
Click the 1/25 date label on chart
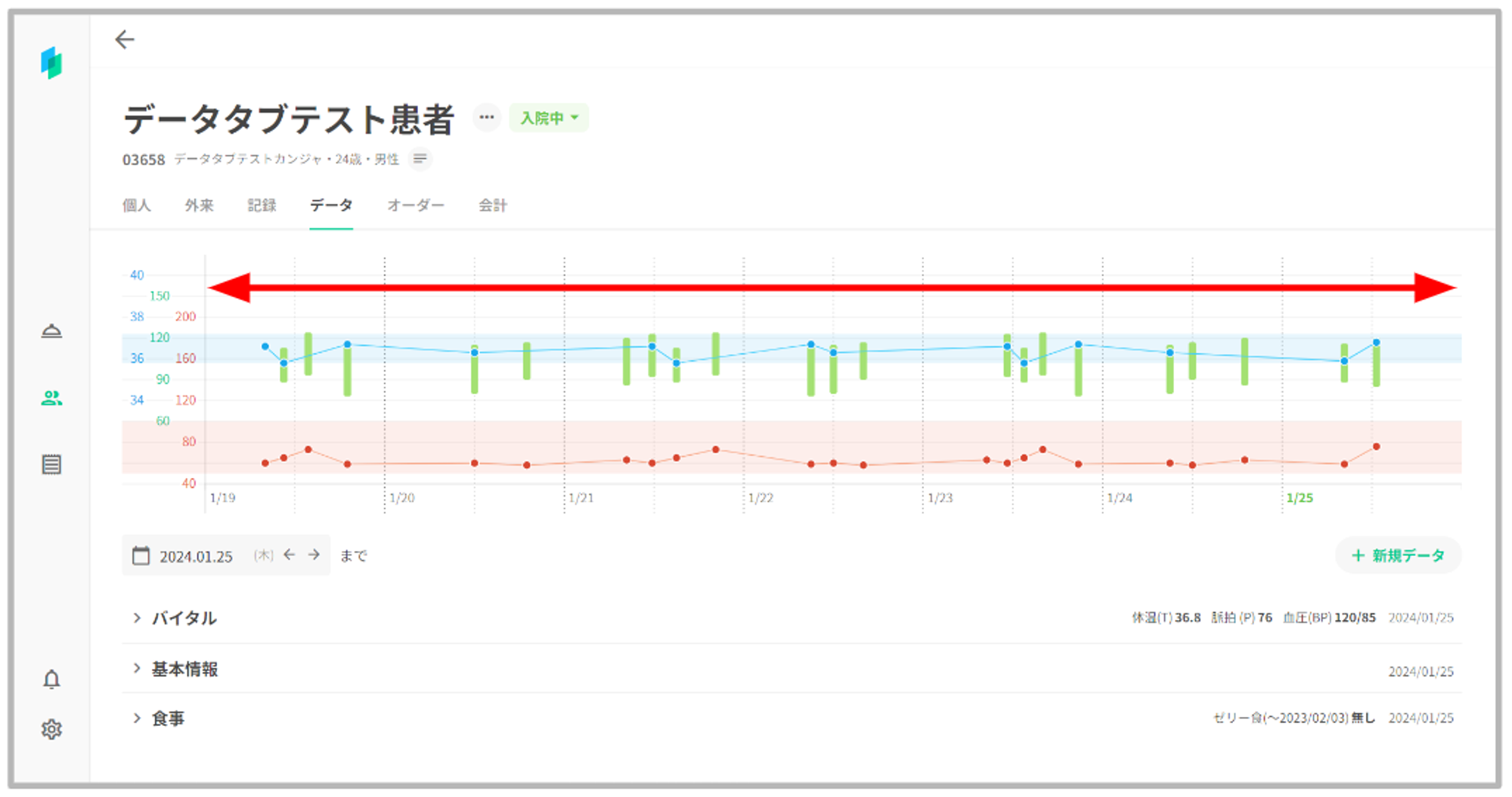(1300, 498)
